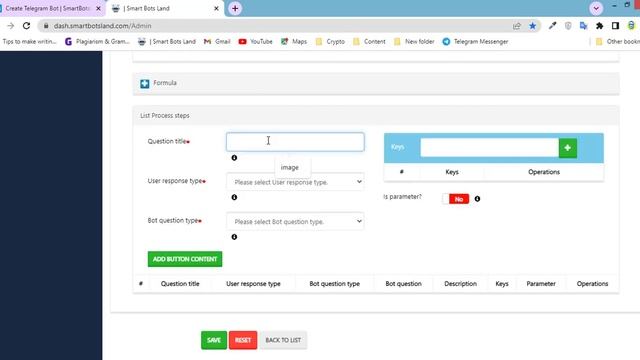The width and height of the screenshot is (640, 360).
Task: Toggle the Is parameter No switch
Action: point(456,199)
